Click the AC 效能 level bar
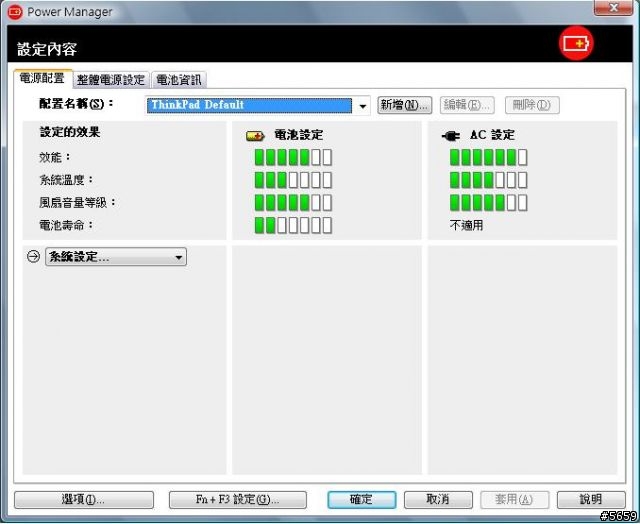The height and width of the screenshot is (524, 640). (x=489, y=157)
